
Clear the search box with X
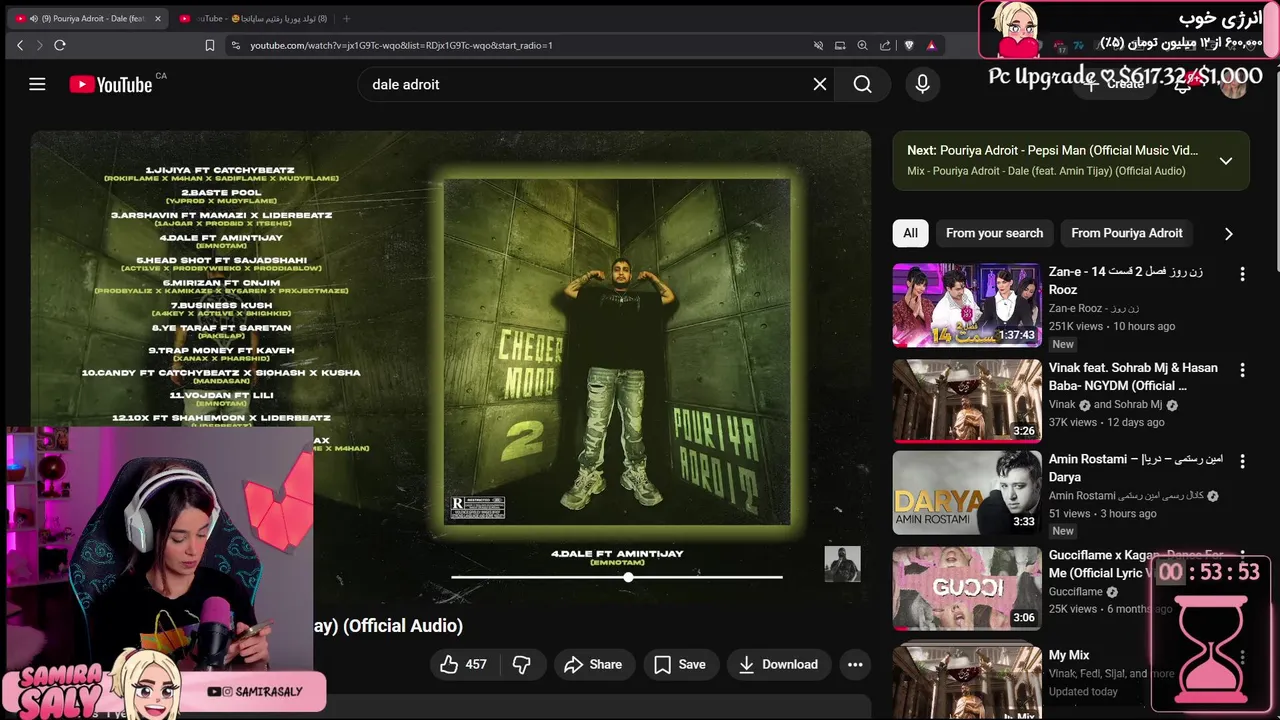coord(820,84)
